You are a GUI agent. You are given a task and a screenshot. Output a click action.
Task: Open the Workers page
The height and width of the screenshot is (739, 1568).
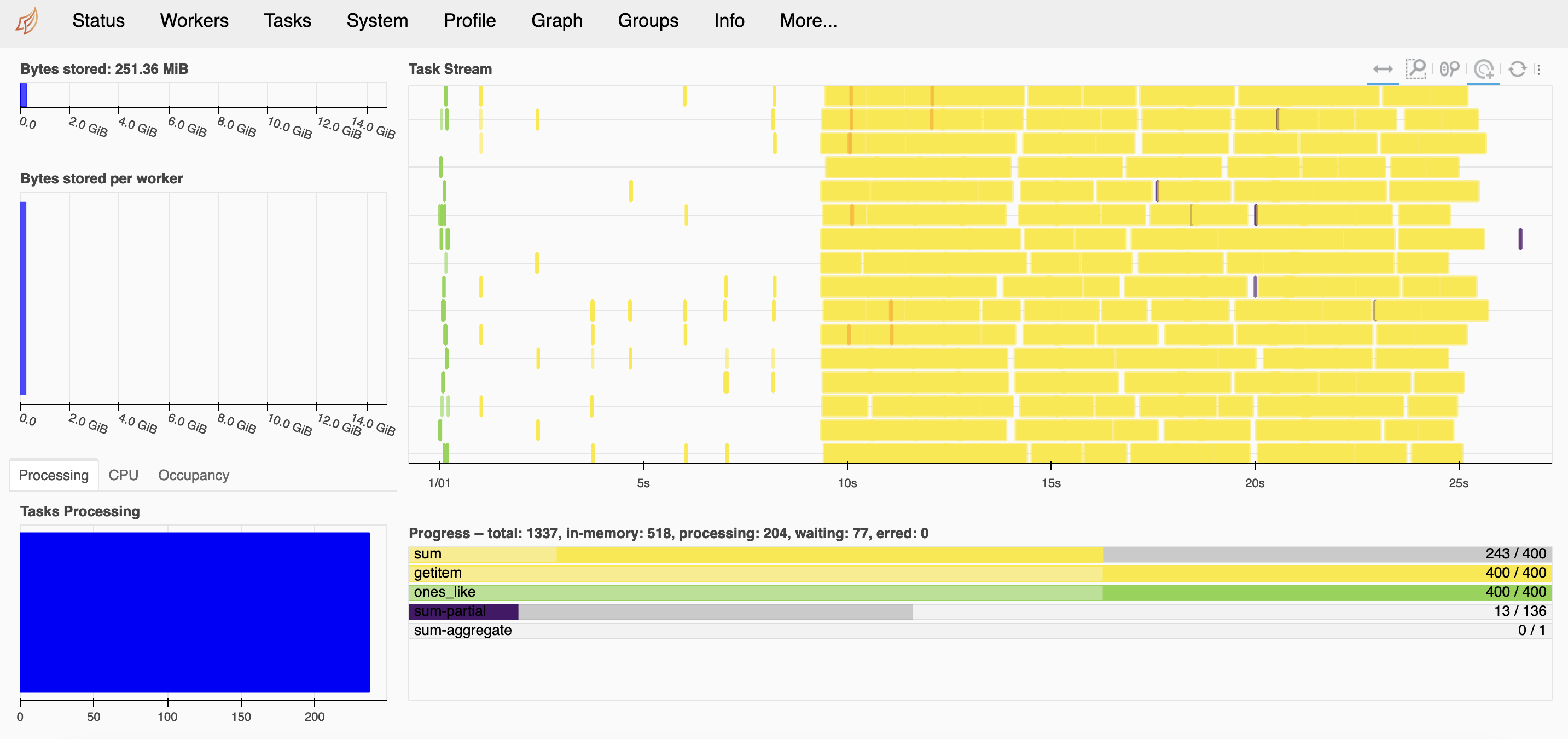coord(194,21)
